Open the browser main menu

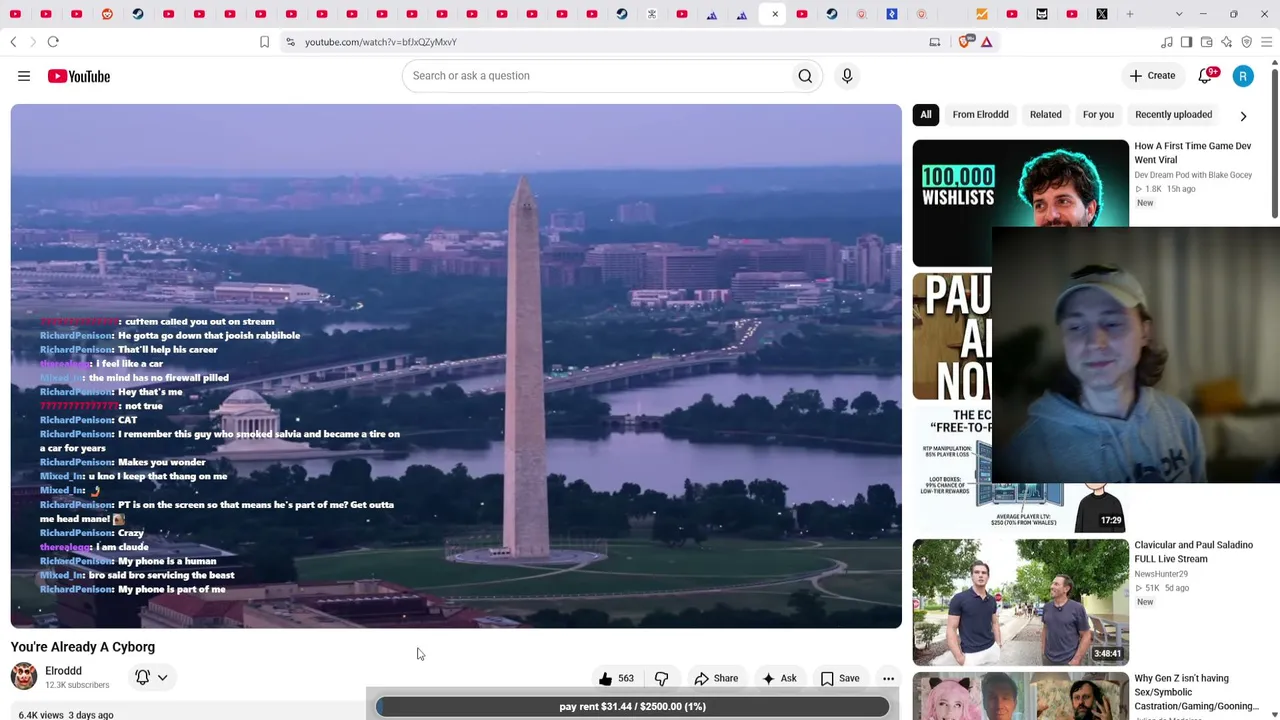[x=1267, y=42]
